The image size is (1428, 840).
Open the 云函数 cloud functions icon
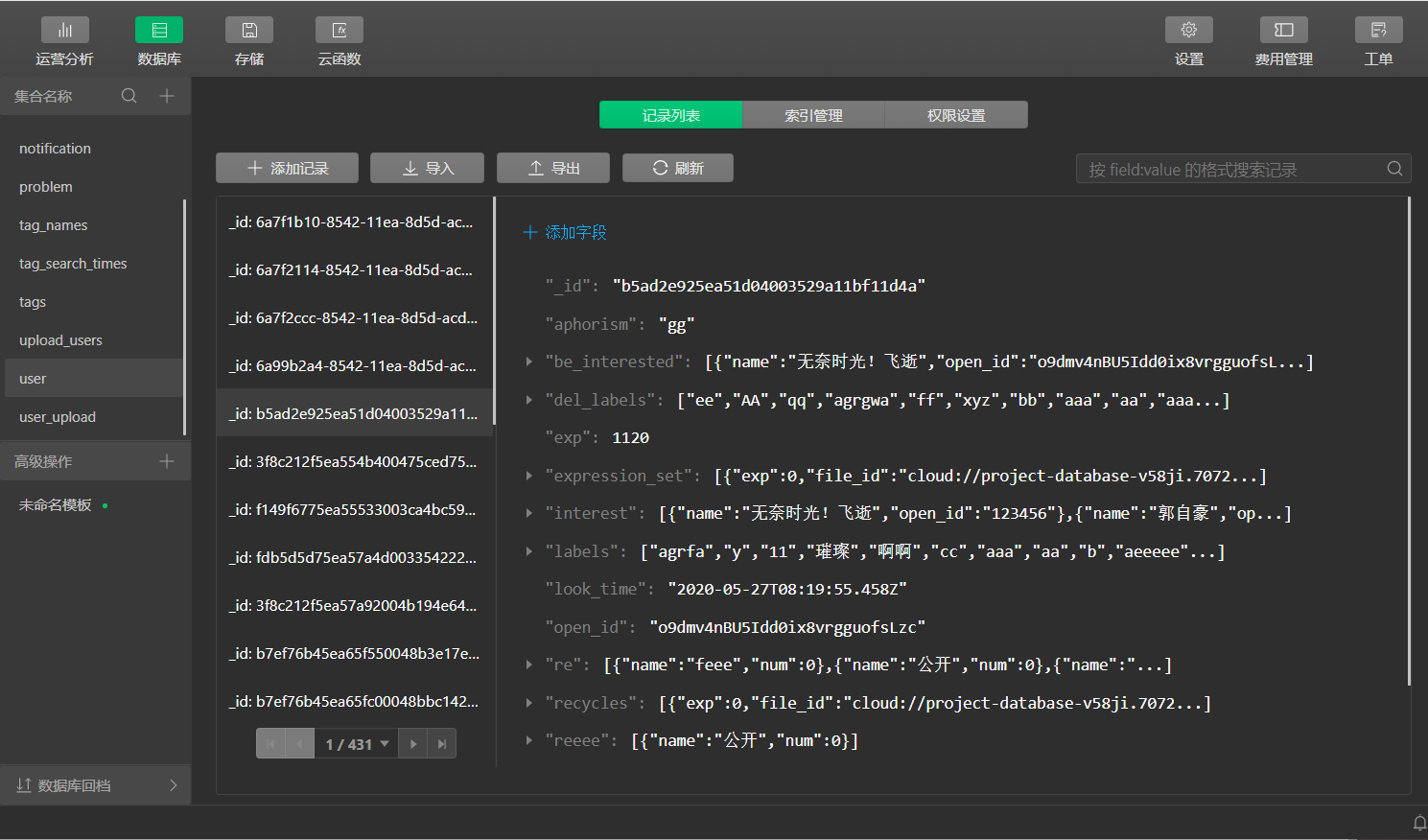[339, 31]
